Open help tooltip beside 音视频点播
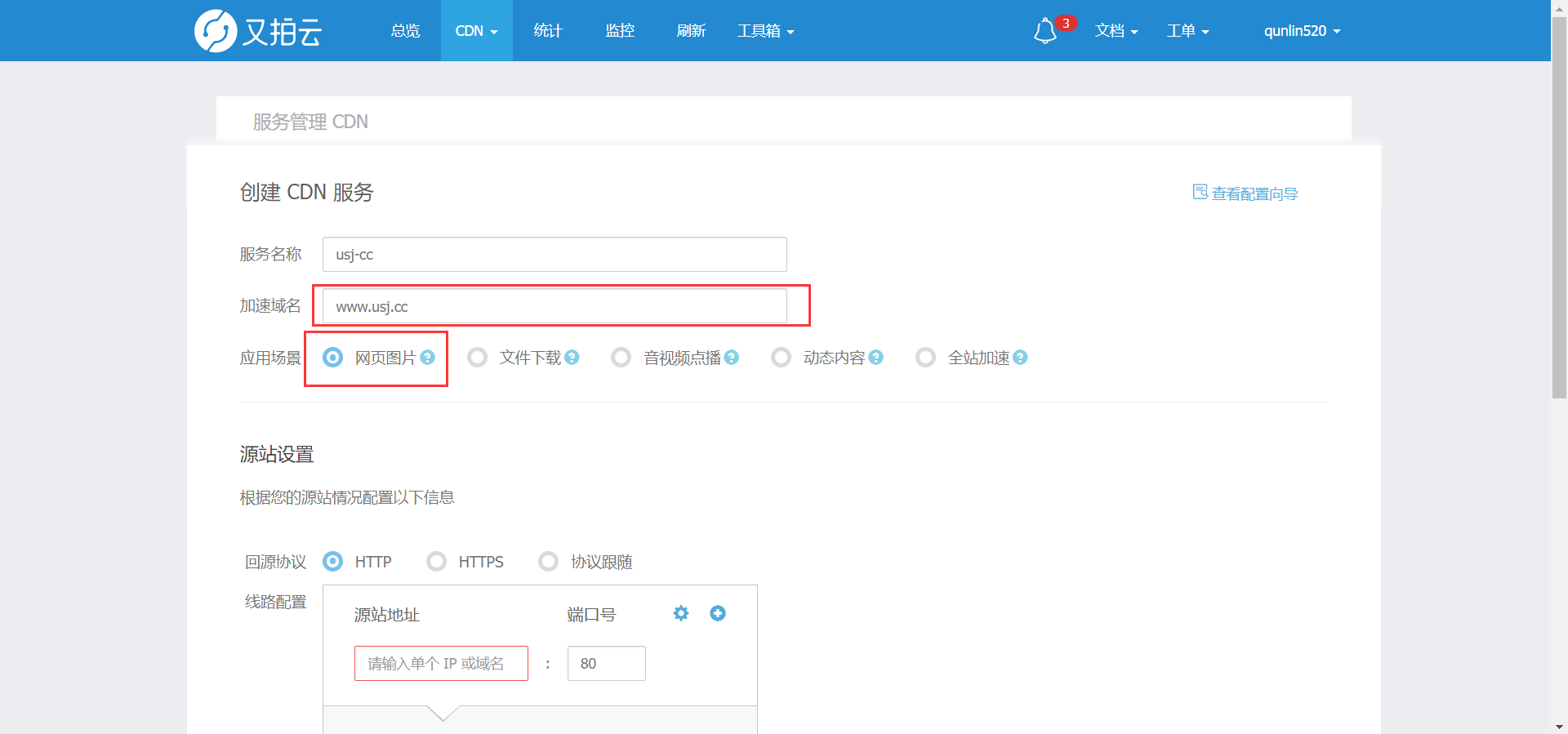The image size is (1568, 734). (732, 358)
